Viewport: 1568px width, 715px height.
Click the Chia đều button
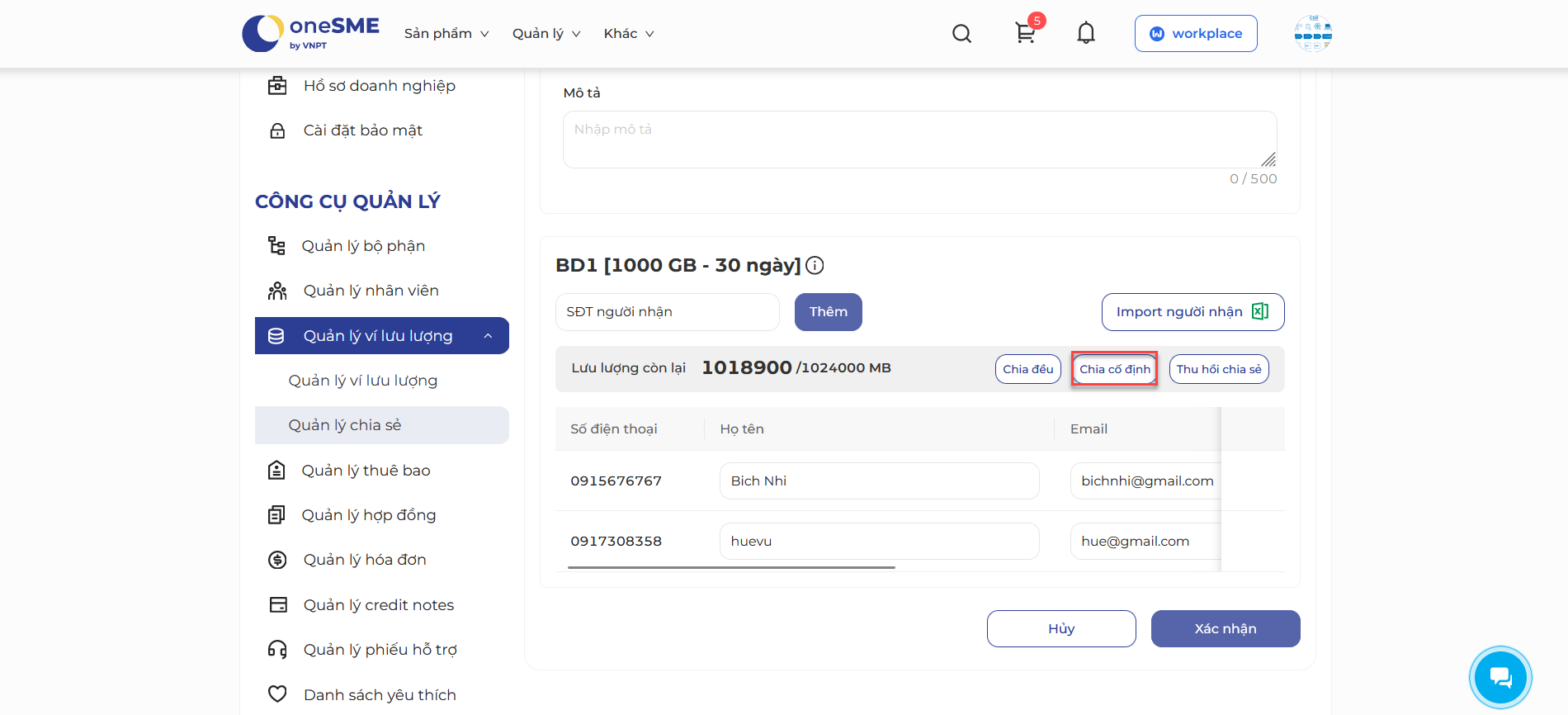click(x=1028, y=369)
